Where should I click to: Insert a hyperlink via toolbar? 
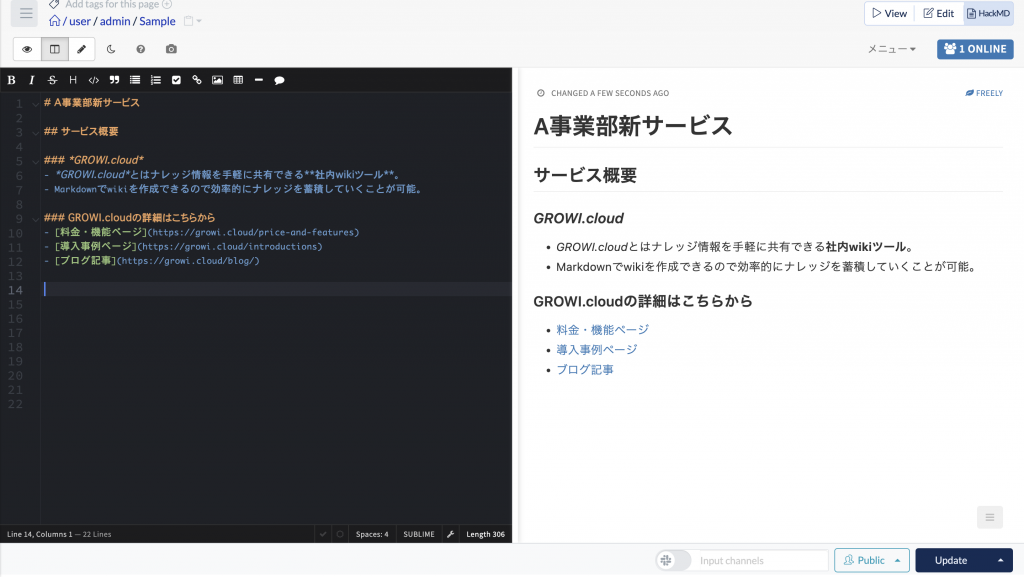(197, 80)
